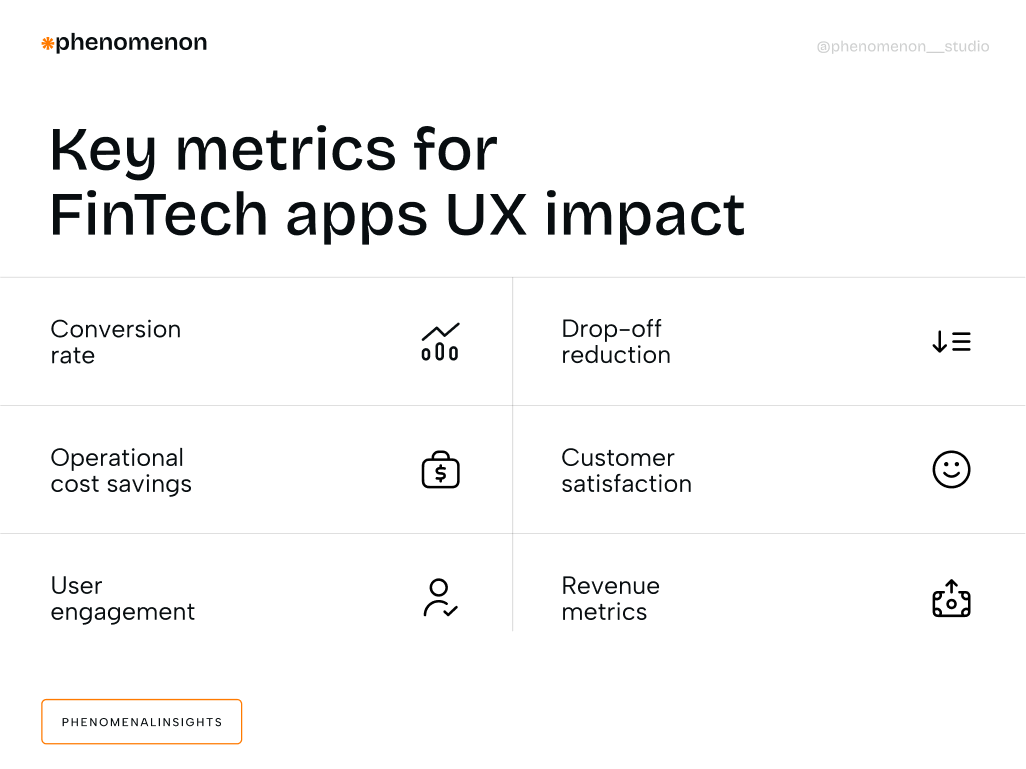Open the @phenomenon__studio handle

pyautogui.click(x=902, y=46)
